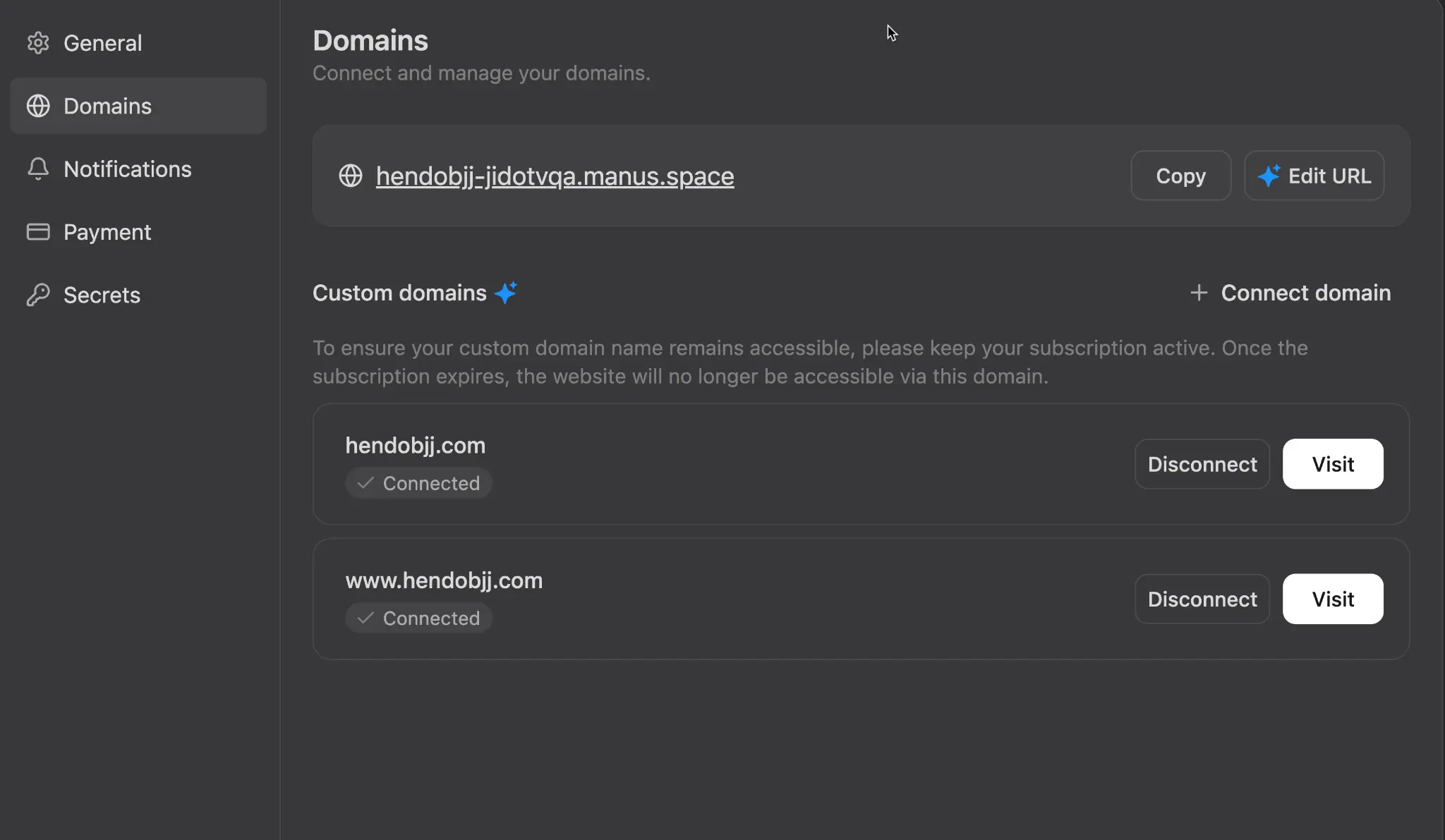Click the Domains globe icon in sidebar
1445x840 pixels.
(38, 106)
